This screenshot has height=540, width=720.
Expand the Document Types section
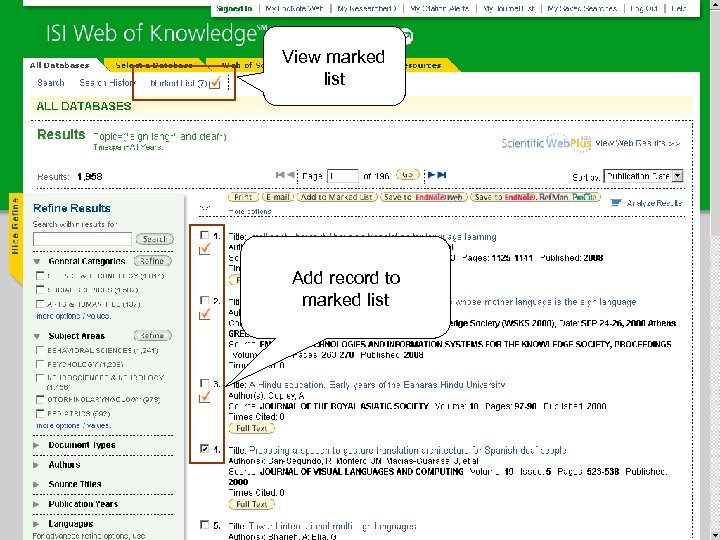click(36, 445)
